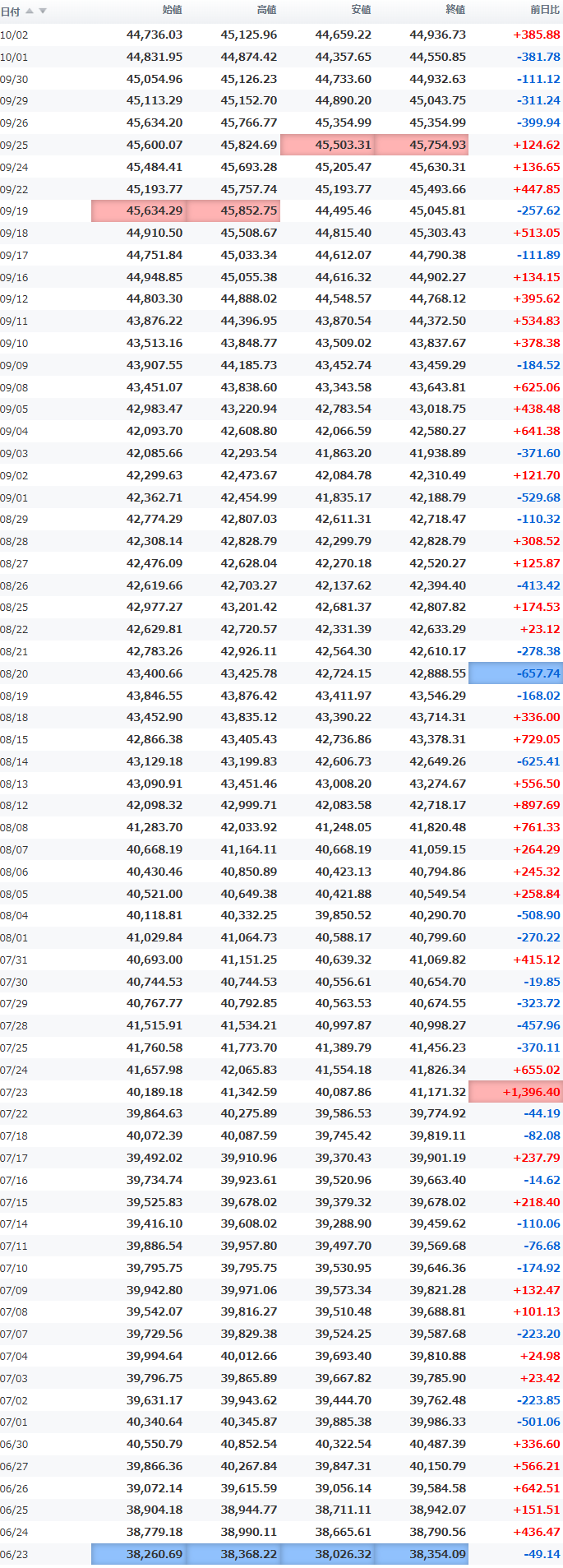Screen dimensions: 563x1568
Task: Select closing price 39,819.11
Action: pyautogui.click(x=438, y=1136)
